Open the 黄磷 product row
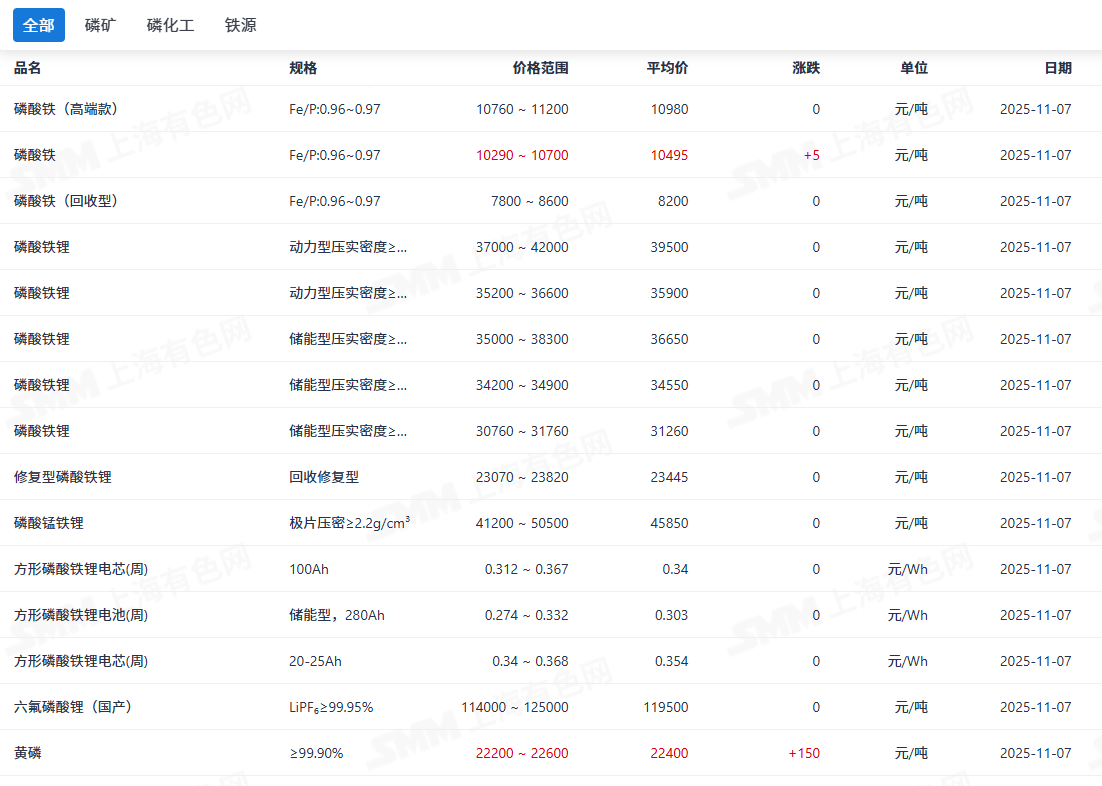 click(28, 753)
